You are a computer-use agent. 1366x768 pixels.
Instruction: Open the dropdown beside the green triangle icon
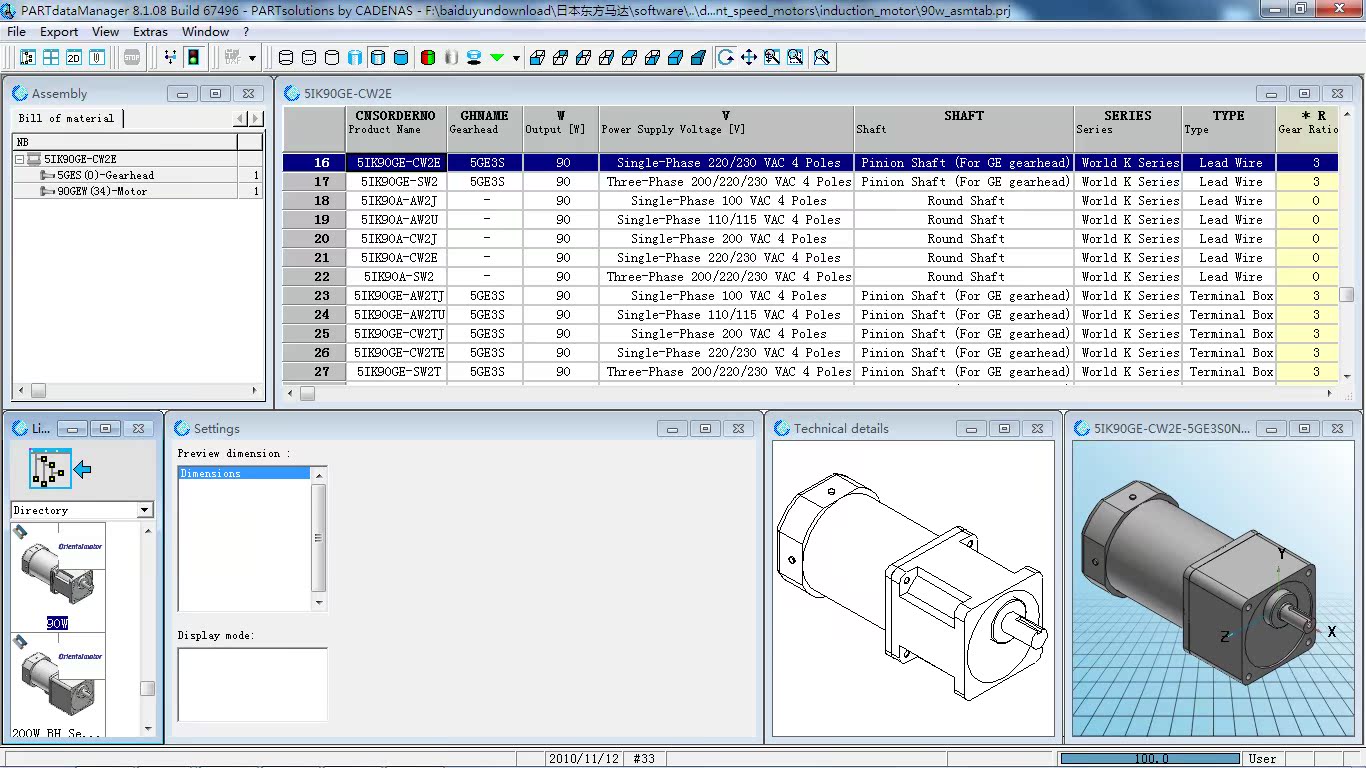point(516,58)
